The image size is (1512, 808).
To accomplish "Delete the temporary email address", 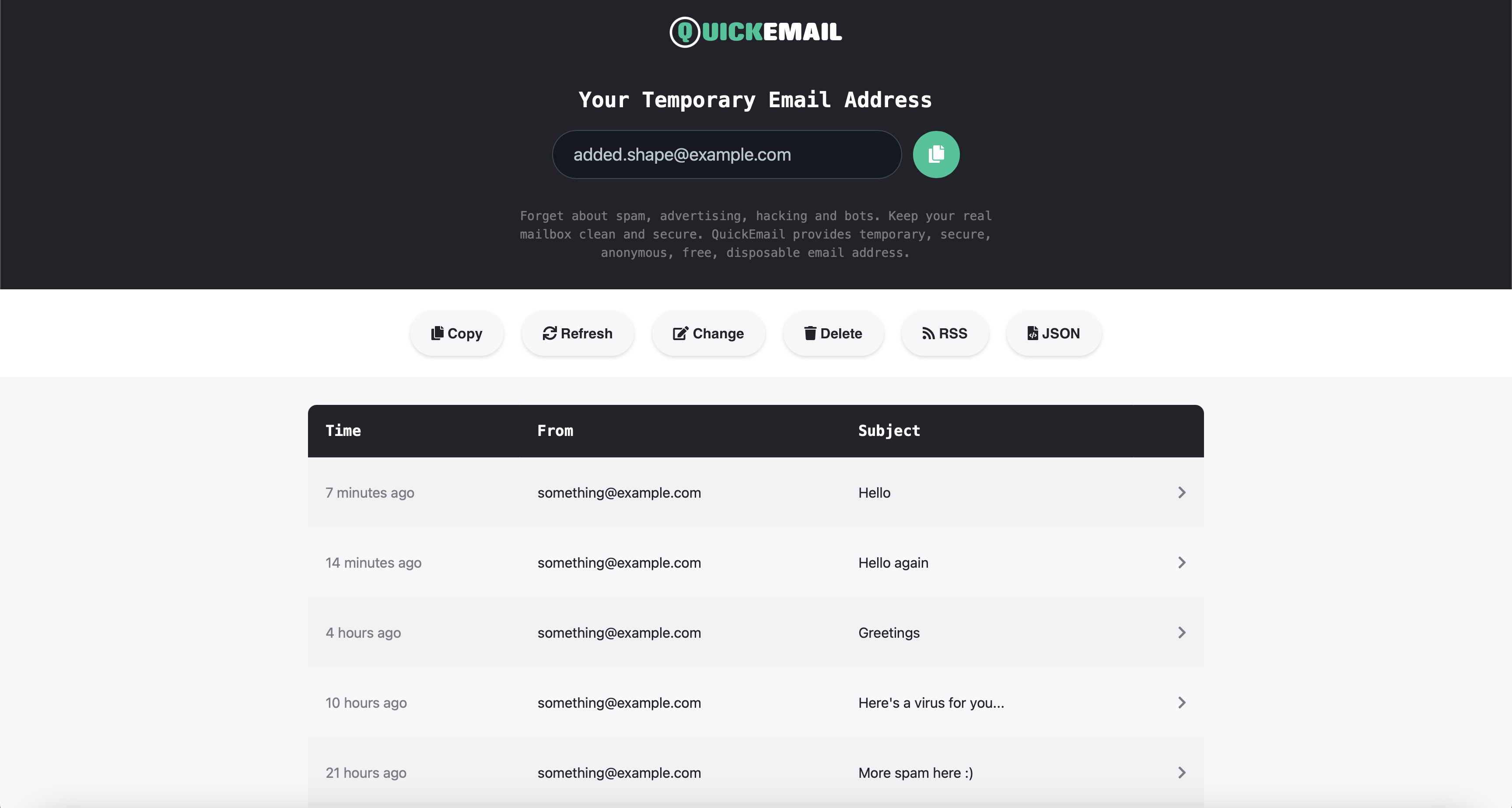I will tap(833, 333).
